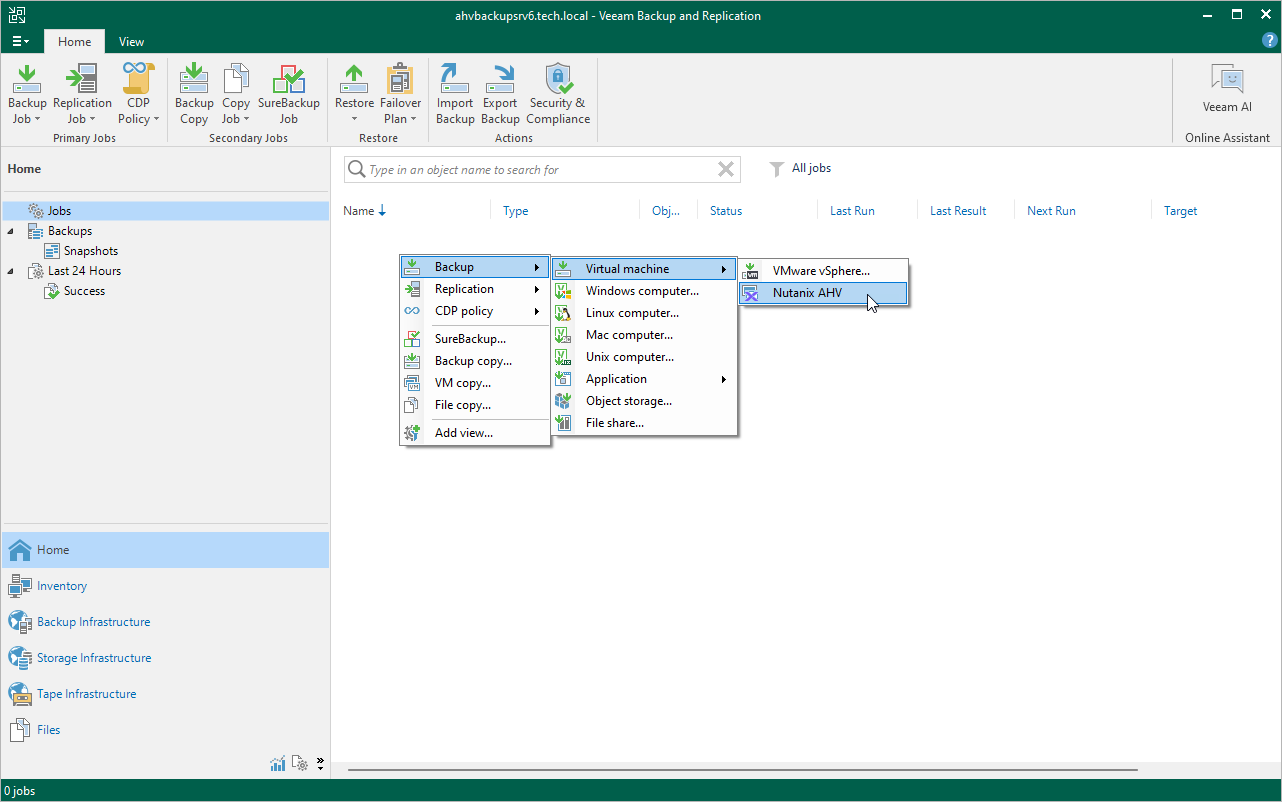The width and height of the screenshot is (1282, 802).
Task: Choose VM copy... menu entry
Action: click(x=475, y=383)
